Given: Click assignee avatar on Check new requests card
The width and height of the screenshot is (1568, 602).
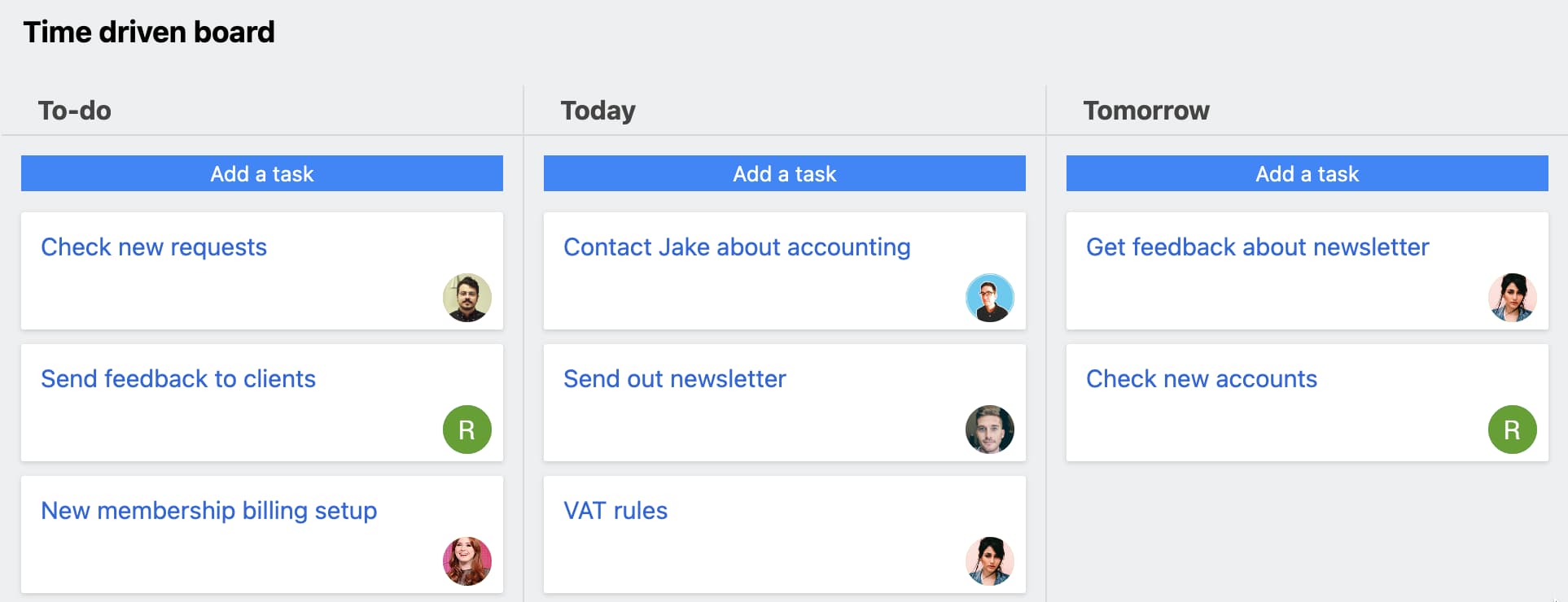Looking at the screenshot, I should 467,298.
